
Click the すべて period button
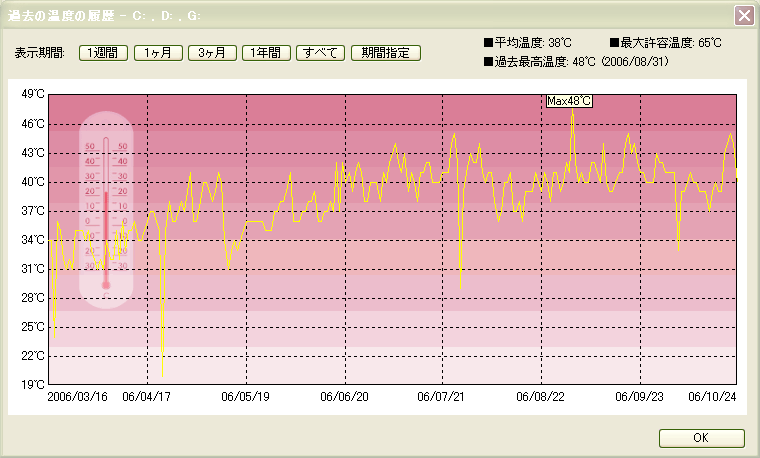[320, 53]
